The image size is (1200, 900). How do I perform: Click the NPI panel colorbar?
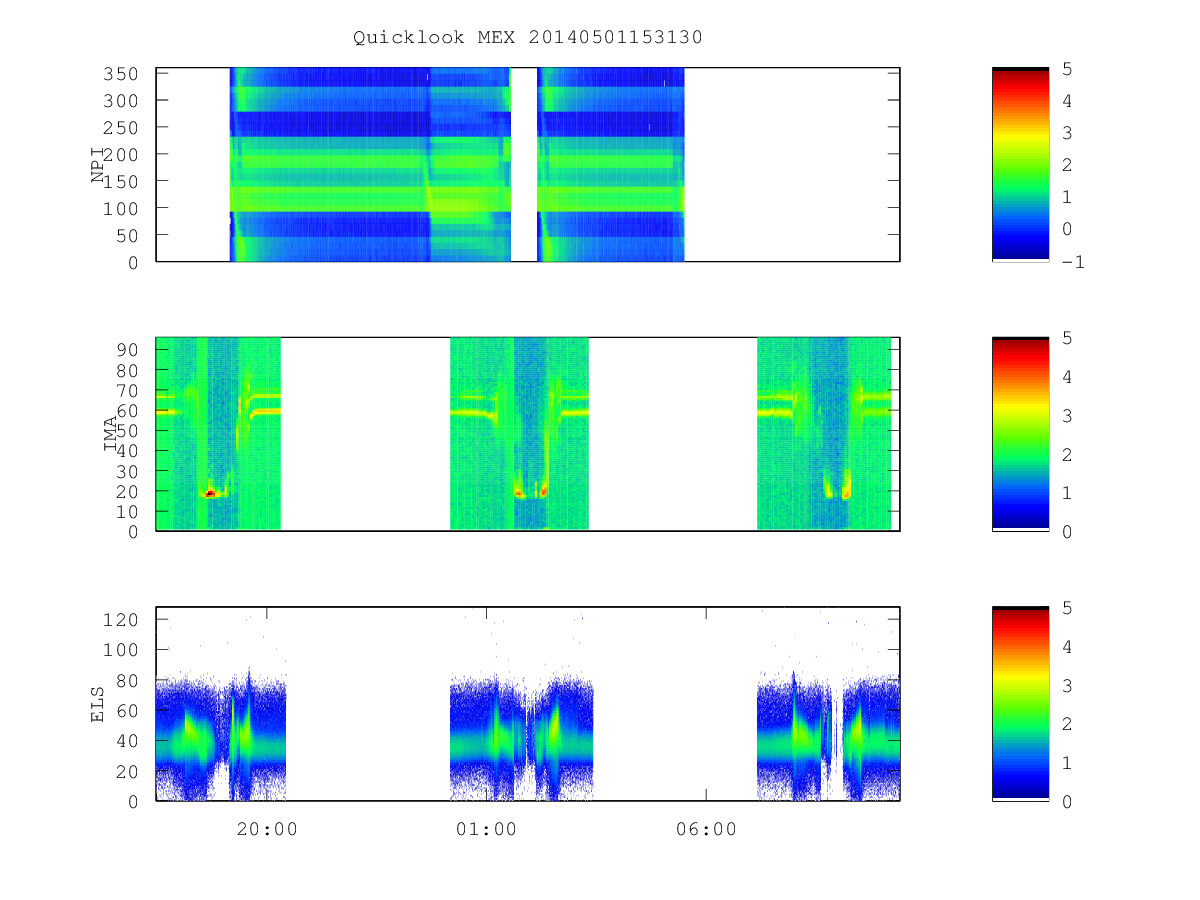(x=1020, y=165)
